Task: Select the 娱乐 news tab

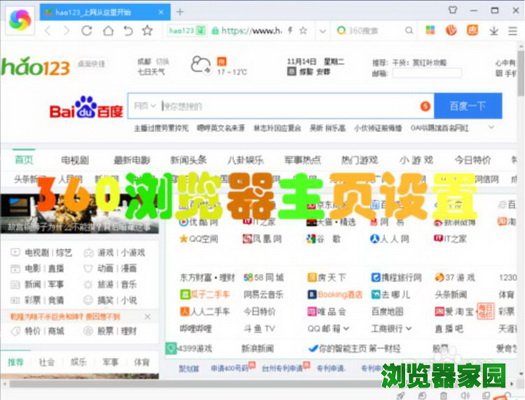Action: point(78,362)
